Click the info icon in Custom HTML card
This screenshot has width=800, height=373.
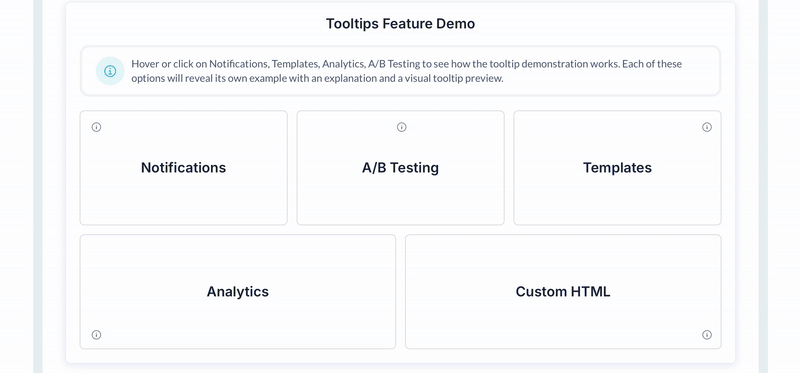point(707,335)
